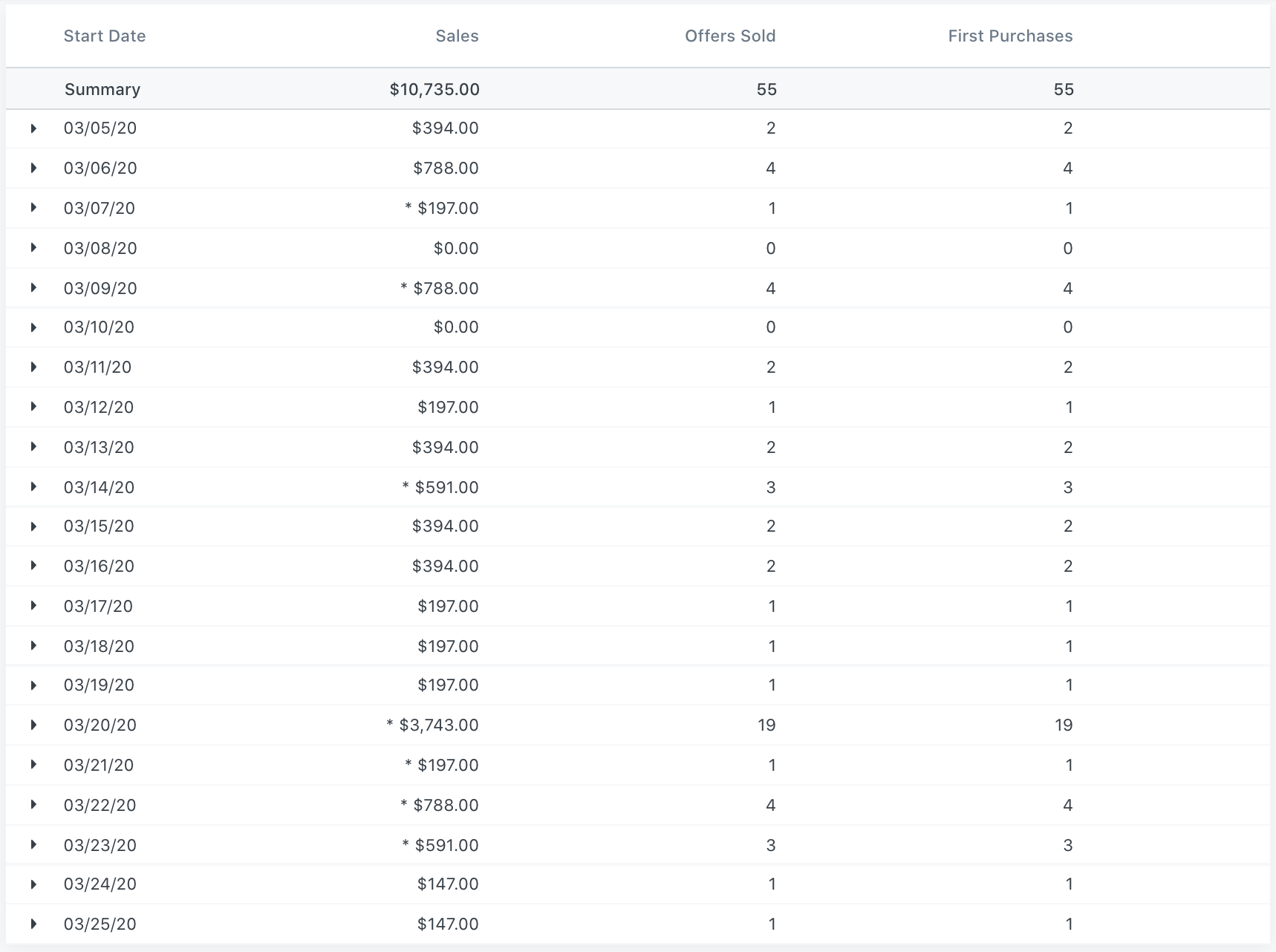Expand the 03/14/20 row disclosure triangle
1276x952 pixels.
point(33,487)
